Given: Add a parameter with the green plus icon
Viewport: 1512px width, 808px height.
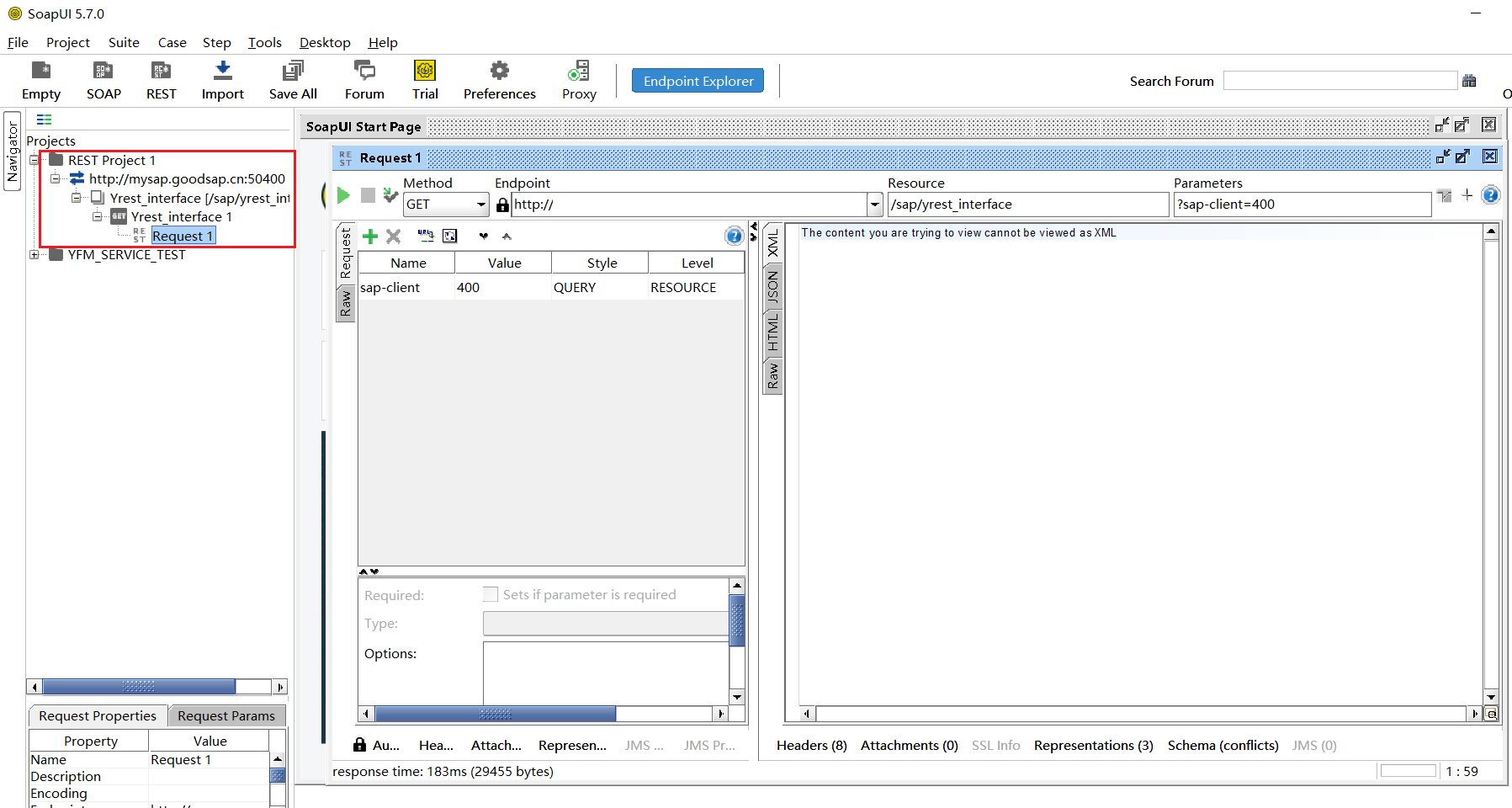Looking at the screenshot, I should point(370,237).
